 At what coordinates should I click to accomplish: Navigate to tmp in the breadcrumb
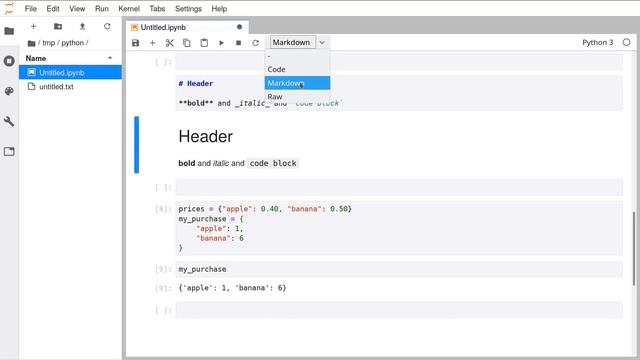(49, 43)
